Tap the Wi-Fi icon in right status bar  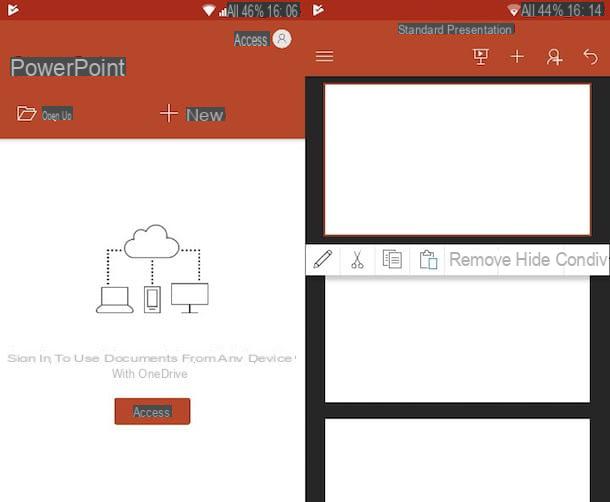click(514, 11)
